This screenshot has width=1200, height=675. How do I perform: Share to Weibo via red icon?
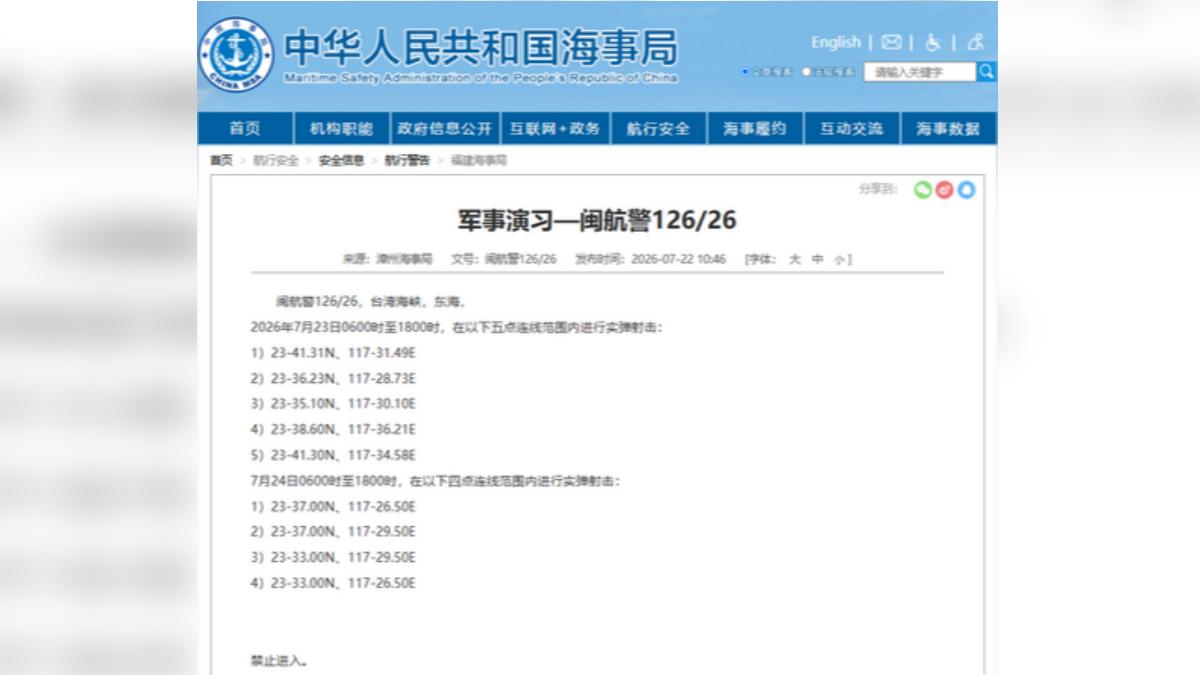[x=944, y=189]
